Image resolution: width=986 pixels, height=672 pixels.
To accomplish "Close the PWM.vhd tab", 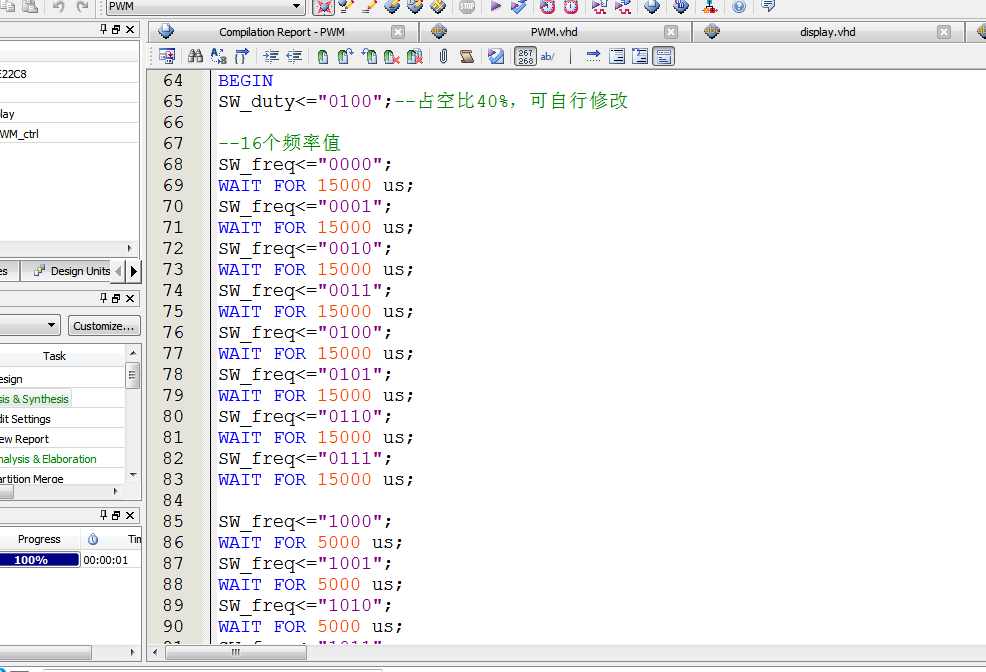I will click(x=671, y=32).
